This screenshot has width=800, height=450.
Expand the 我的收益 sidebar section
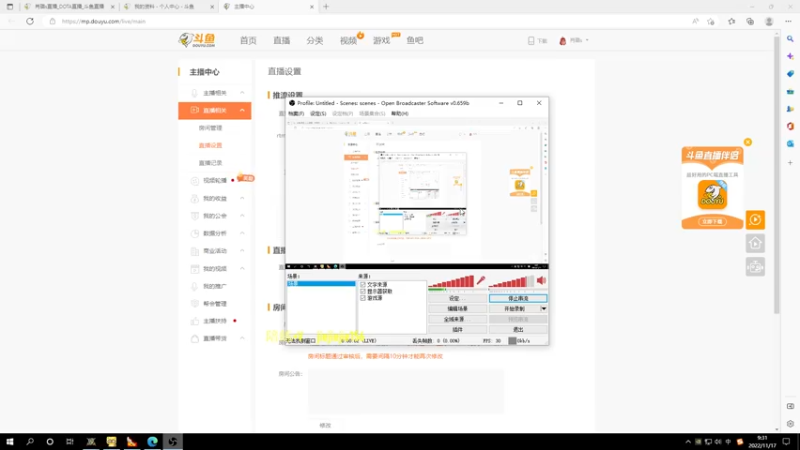[215, 198]
